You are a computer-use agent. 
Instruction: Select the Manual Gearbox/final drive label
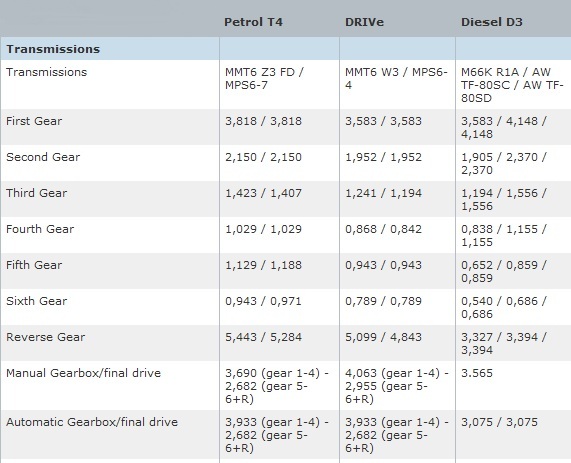(83, 373)
